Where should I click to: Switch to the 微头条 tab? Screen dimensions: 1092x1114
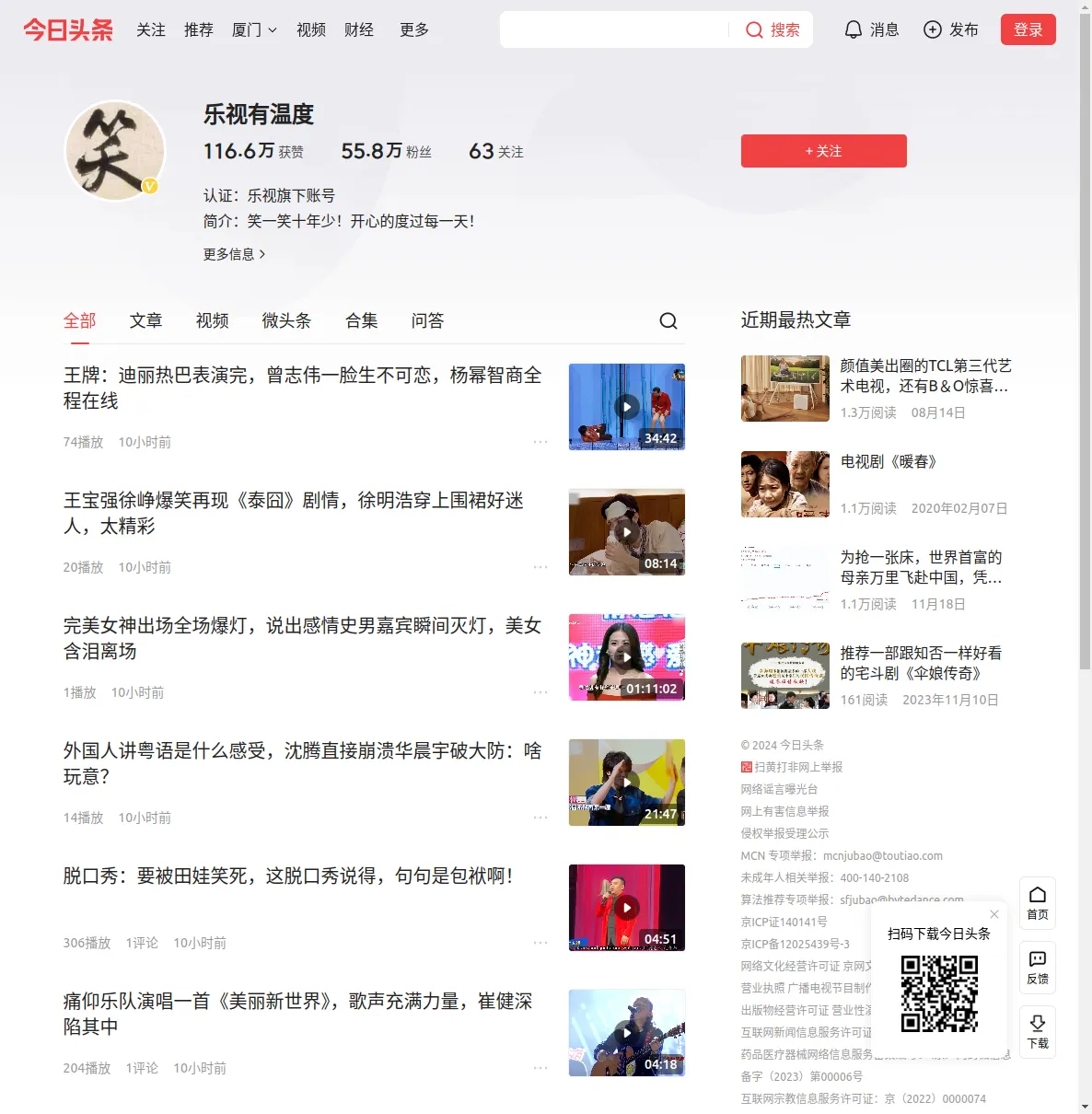coord(287,320)
